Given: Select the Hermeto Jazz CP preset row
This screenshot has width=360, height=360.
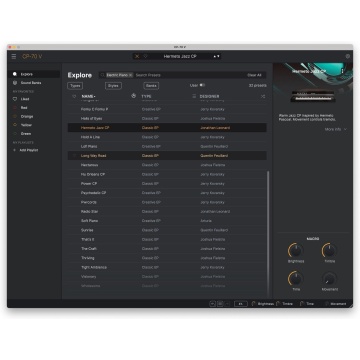Looking at the screenshot, I should tap(167, 128).
